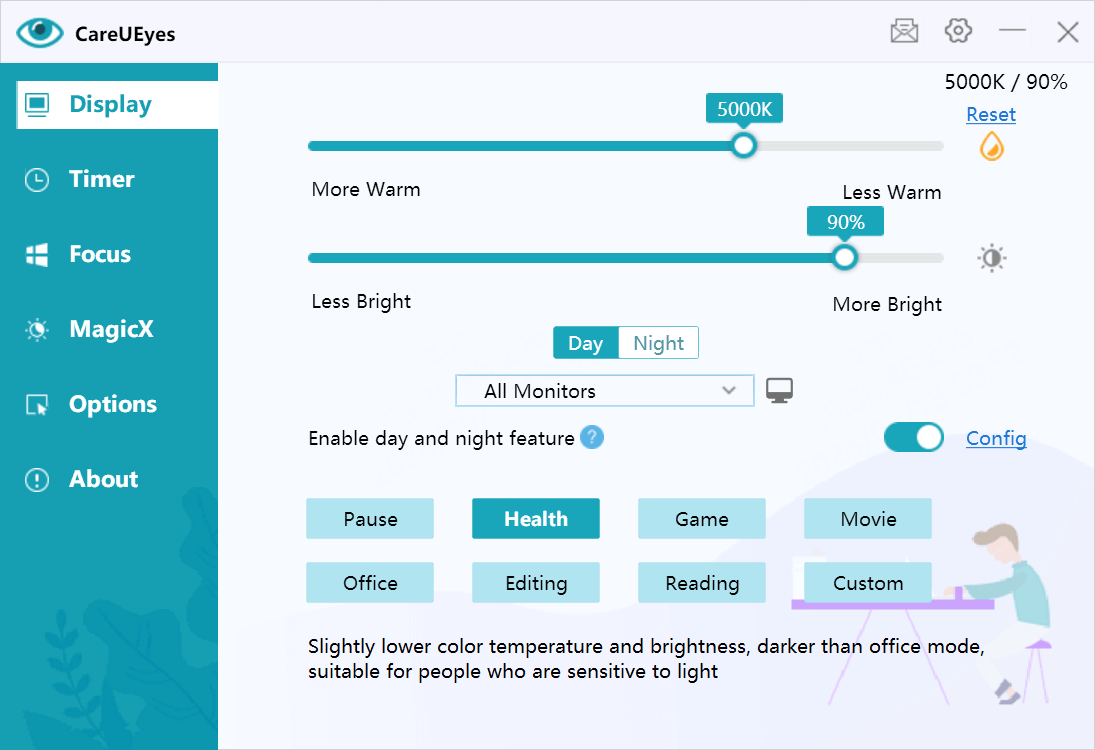
Task: Click the orange color temperature droplet icon
Action: (x=992, y=147)
